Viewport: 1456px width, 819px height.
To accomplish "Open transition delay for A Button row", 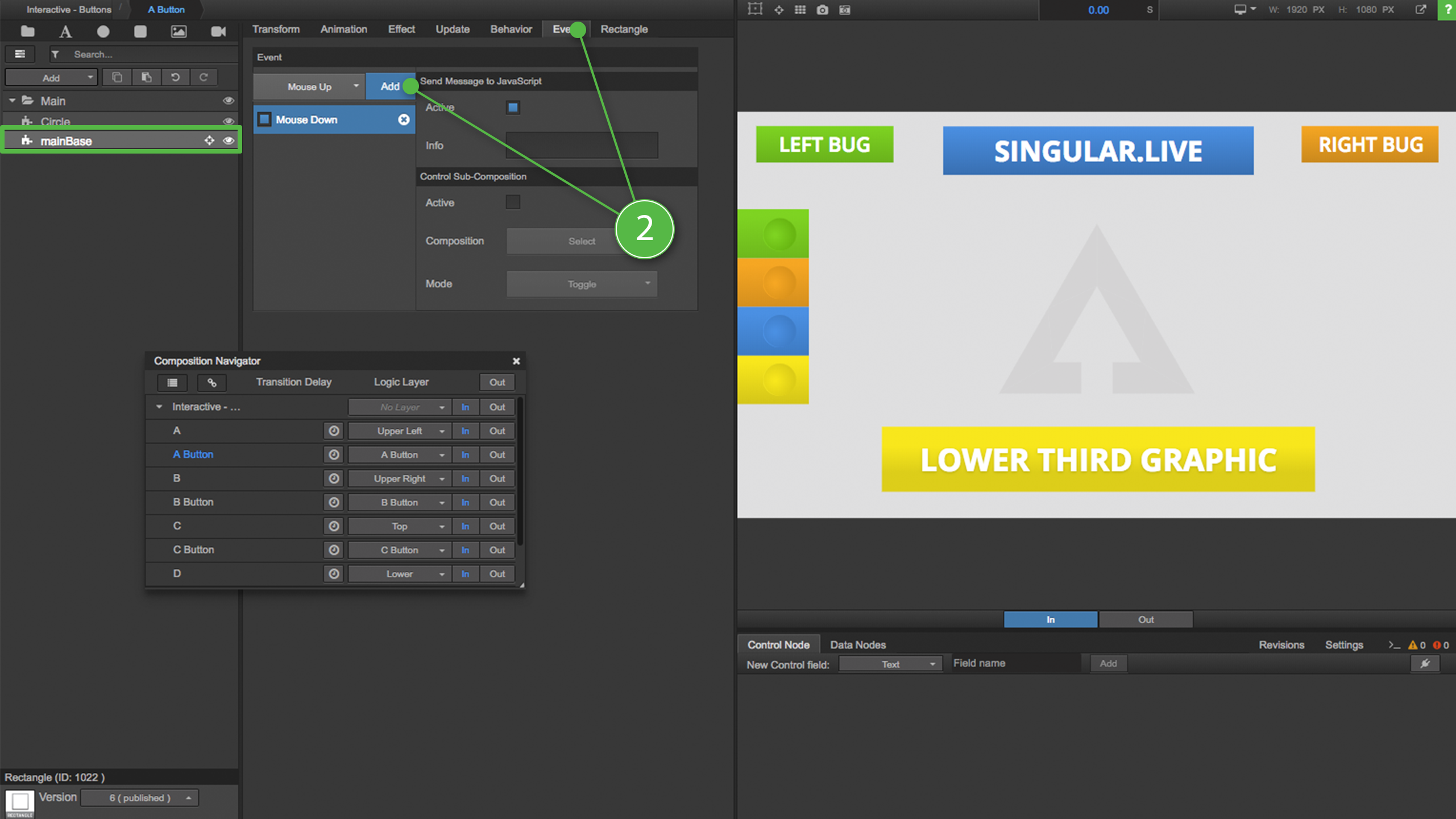I will coord(334,454).
